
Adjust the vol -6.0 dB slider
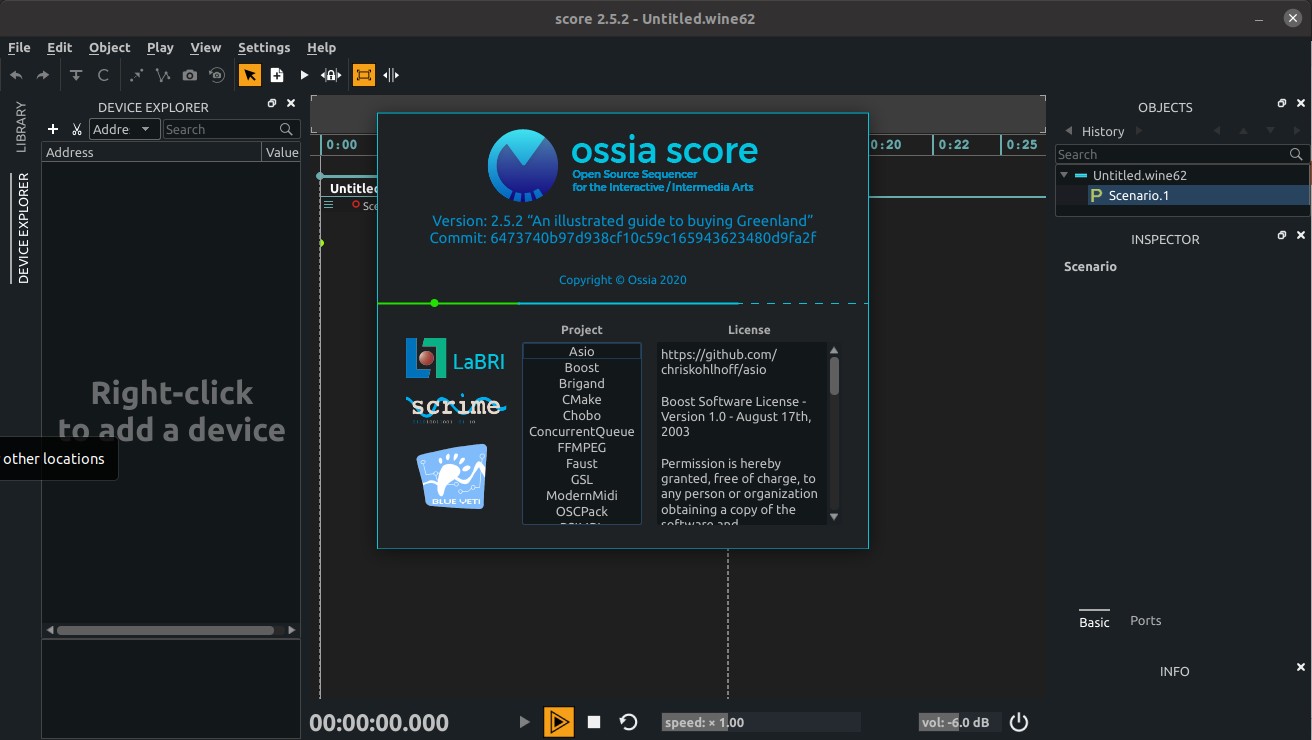[959, 722]
